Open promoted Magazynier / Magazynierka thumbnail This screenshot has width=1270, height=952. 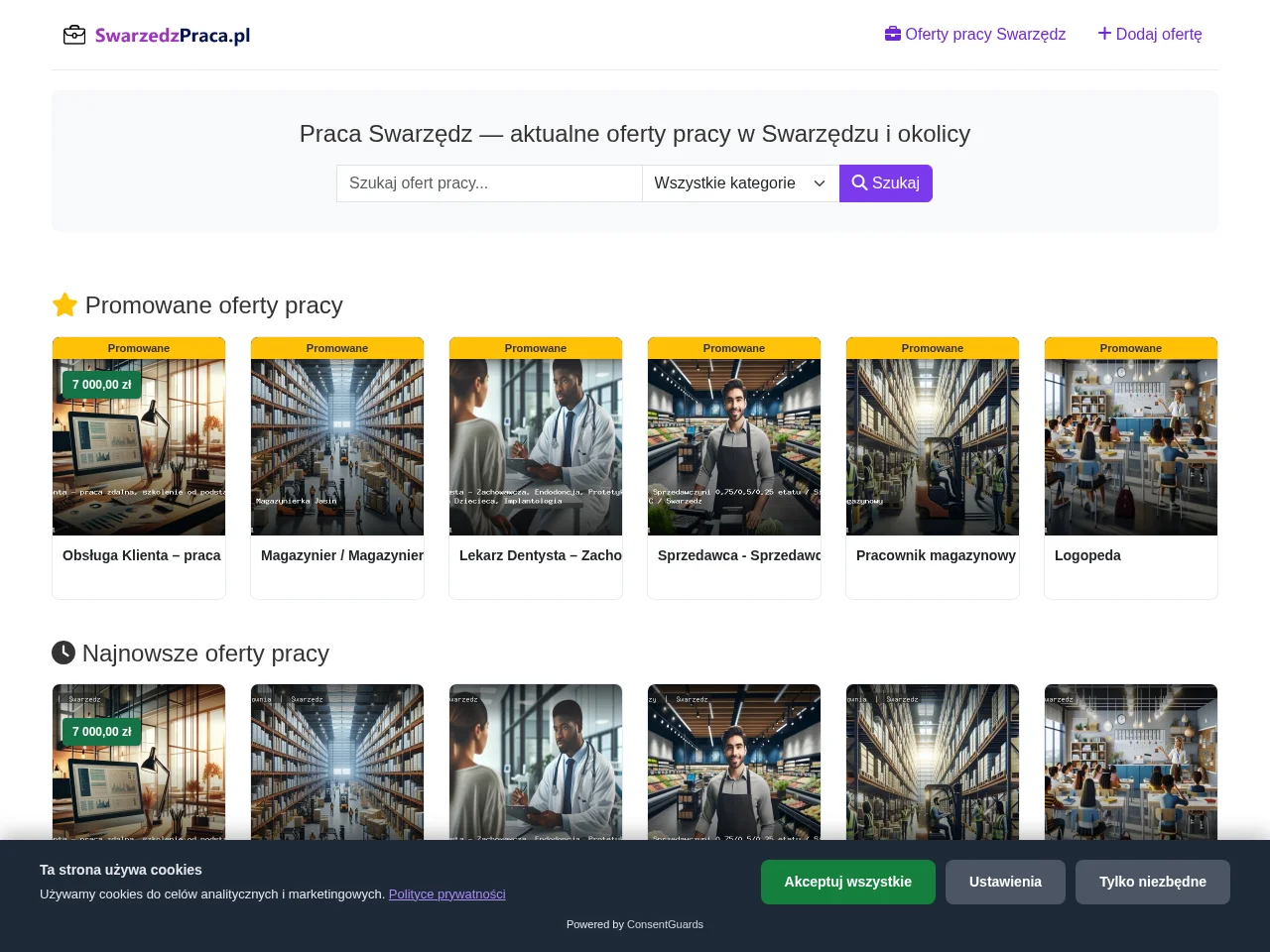[337, 447]
